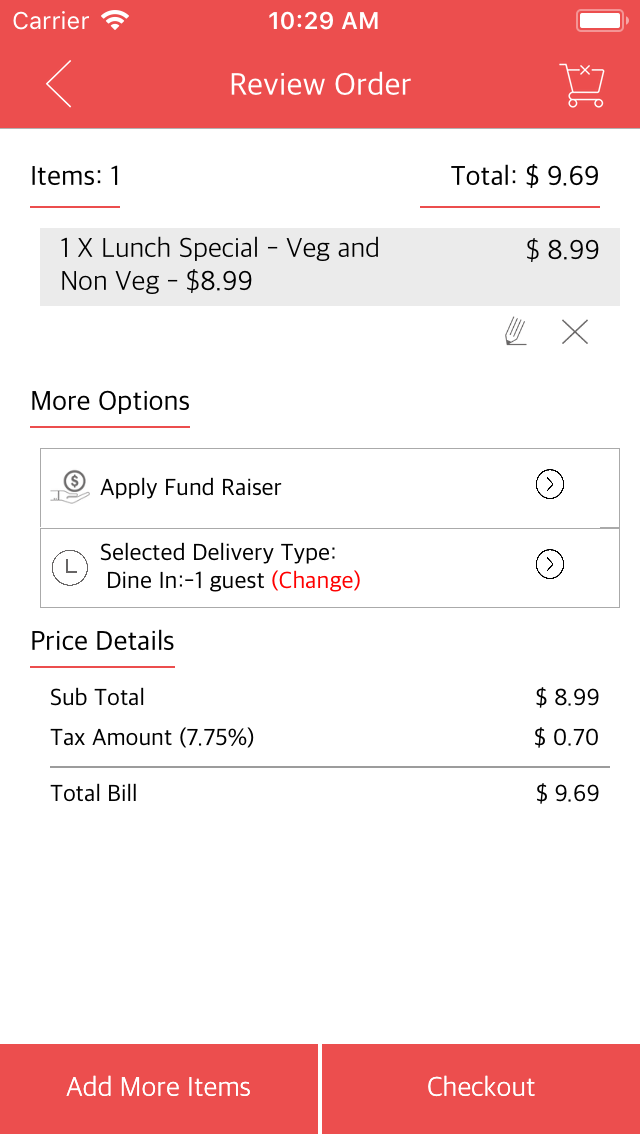This screenshot has height=1136, width=640.
Task: Tap the battery indicator in status bar
Action: pyautogui.click(x=600, y=21)
